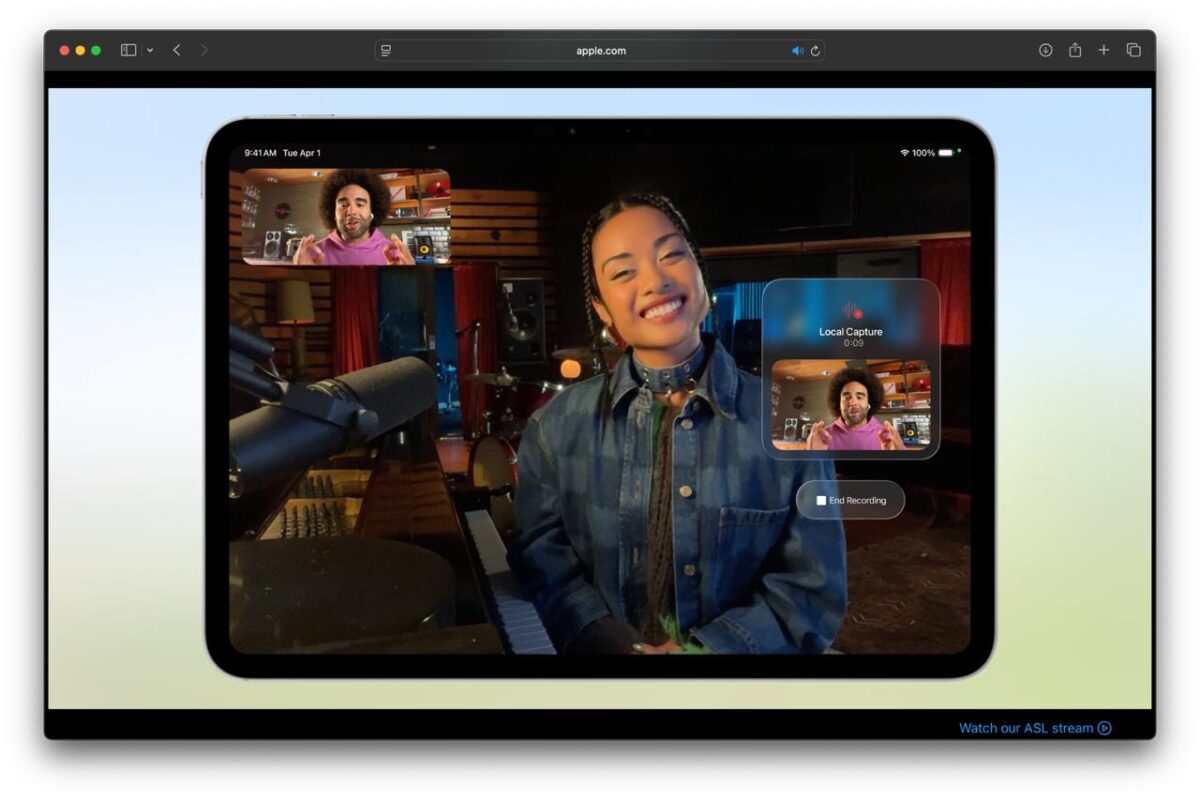Open the forward navigation history

205,49
